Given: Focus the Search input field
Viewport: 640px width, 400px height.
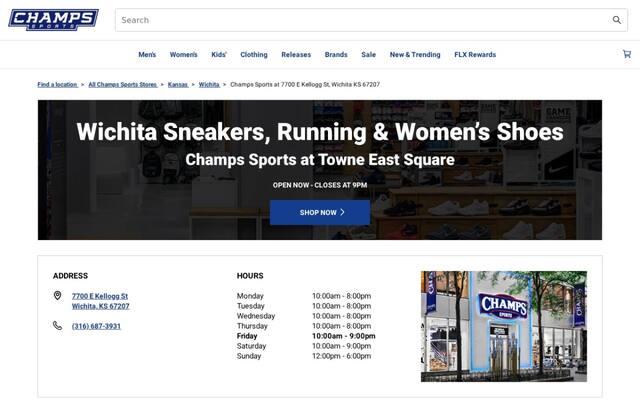Looking at the screenshot, I should (371, 20).
